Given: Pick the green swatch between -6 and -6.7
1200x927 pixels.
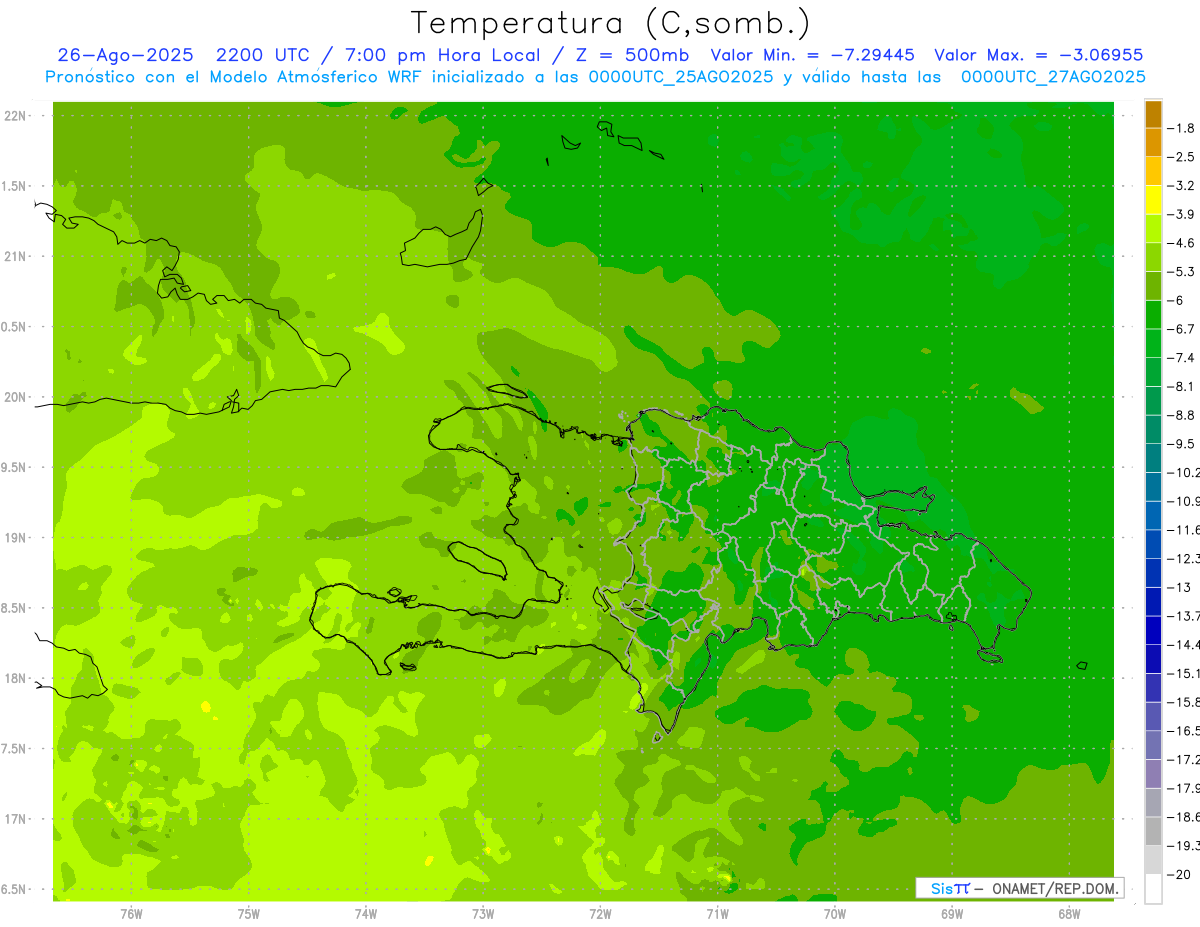Looking at the screenshot, I should point(1153,315).
